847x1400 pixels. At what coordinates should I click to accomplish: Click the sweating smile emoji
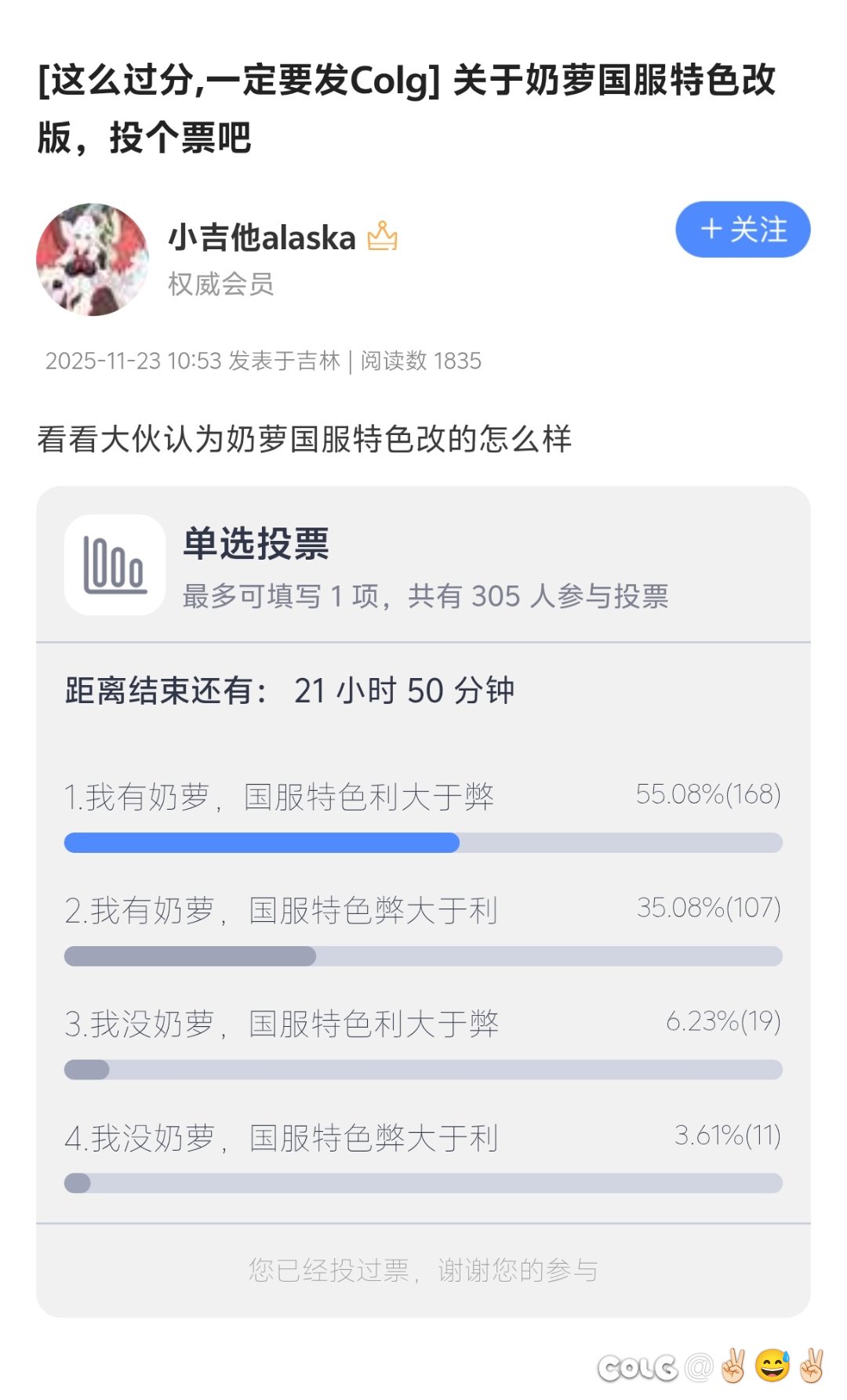pyautogui.click(x=772, y=1366)
